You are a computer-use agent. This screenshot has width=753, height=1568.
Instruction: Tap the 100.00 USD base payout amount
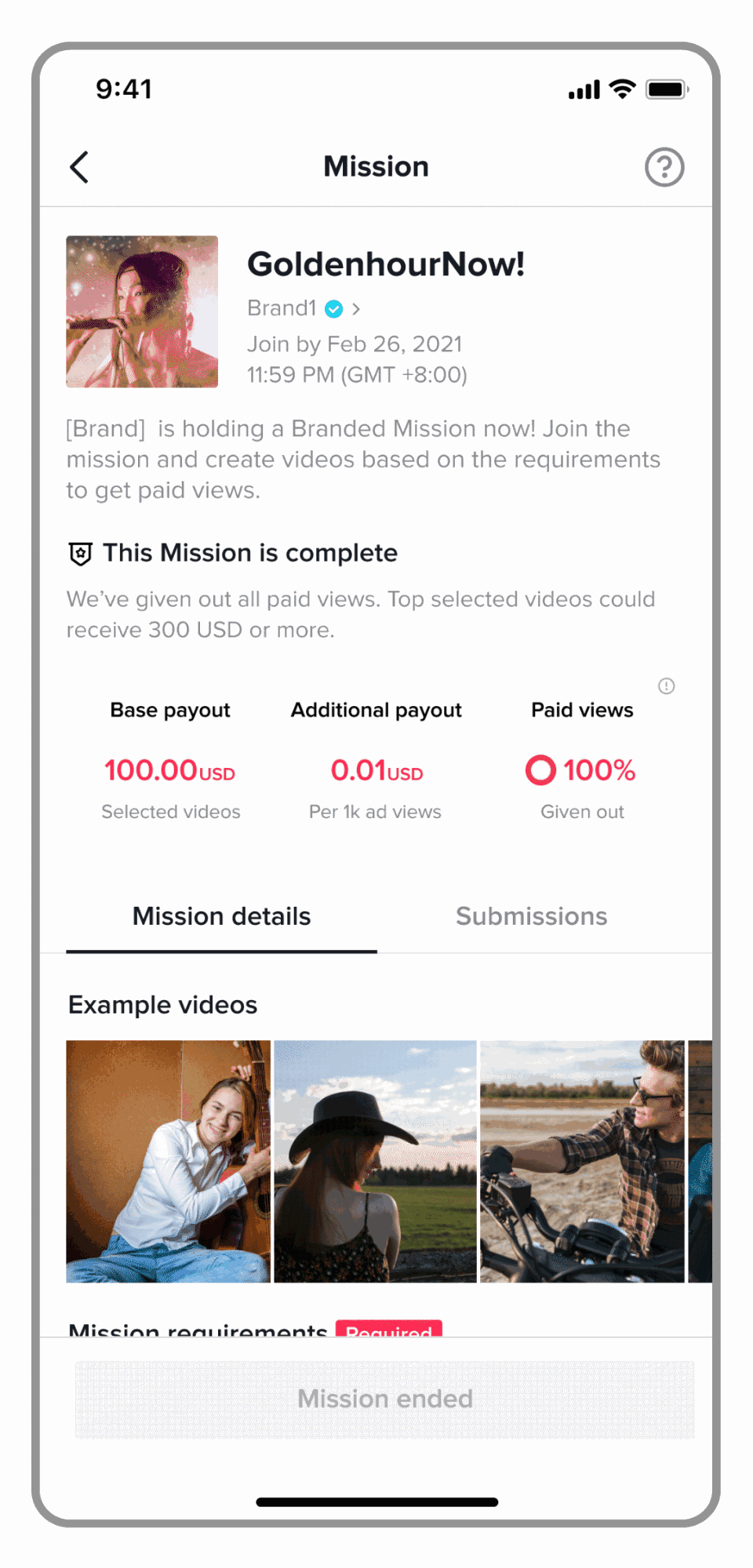coord(169,770)
